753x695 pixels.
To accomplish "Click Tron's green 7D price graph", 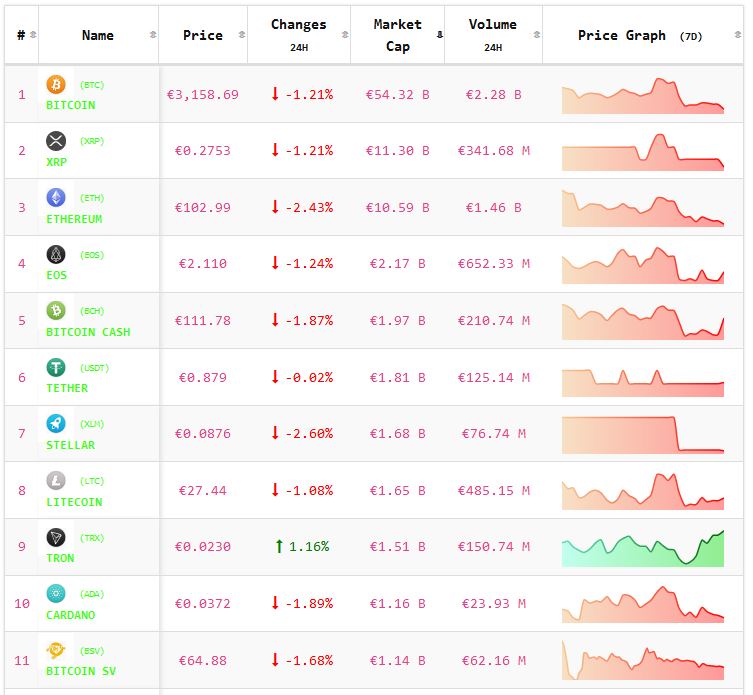I will point(642,548).
